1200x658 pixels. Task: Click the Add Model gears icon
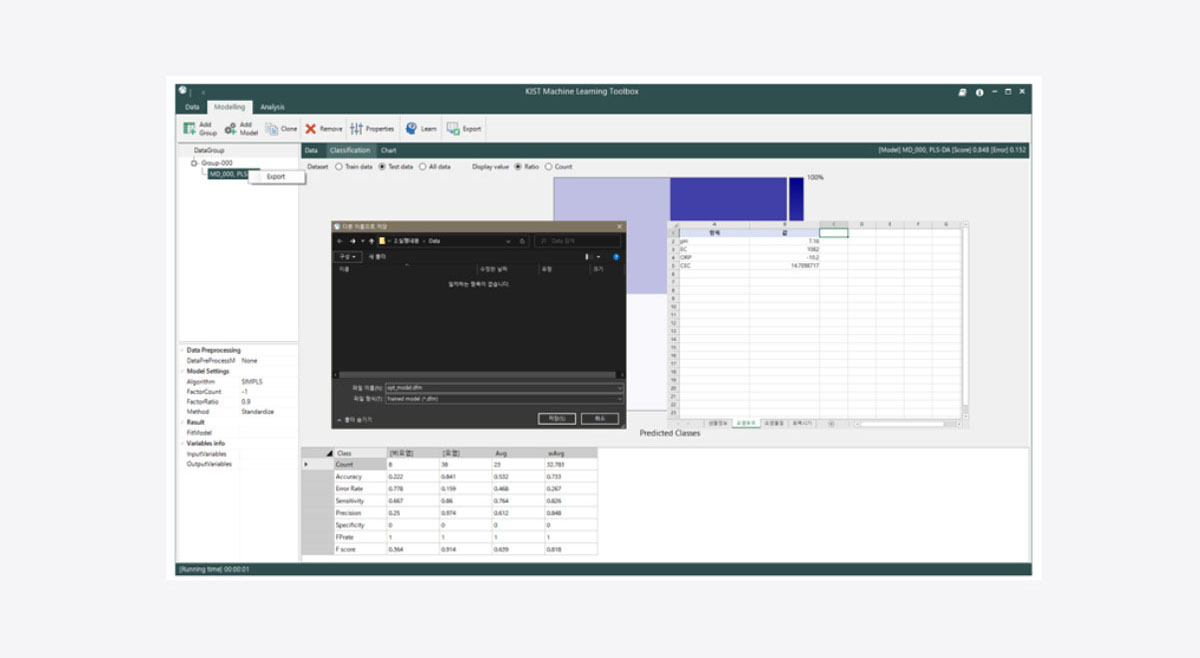pyautogui.click(x=231, y=129)
